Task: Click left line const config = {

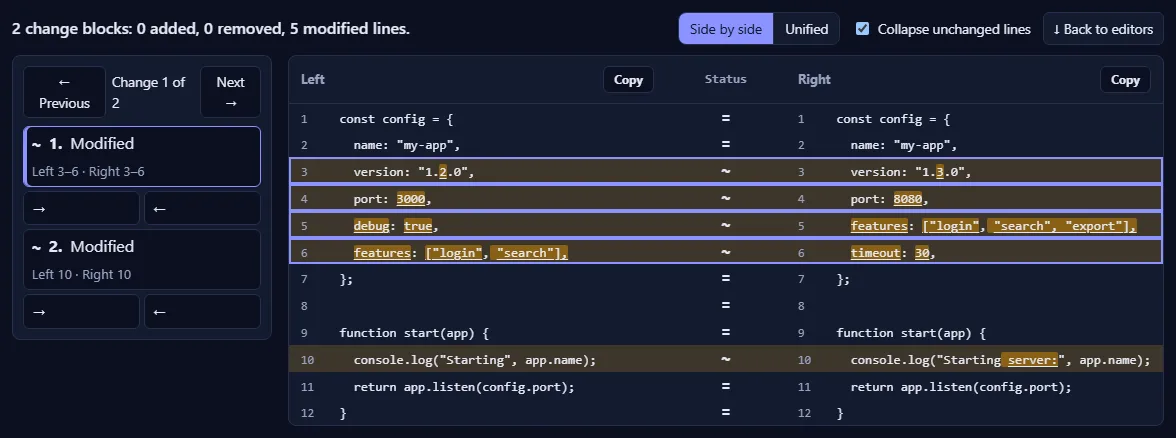Action: point(396,118)
